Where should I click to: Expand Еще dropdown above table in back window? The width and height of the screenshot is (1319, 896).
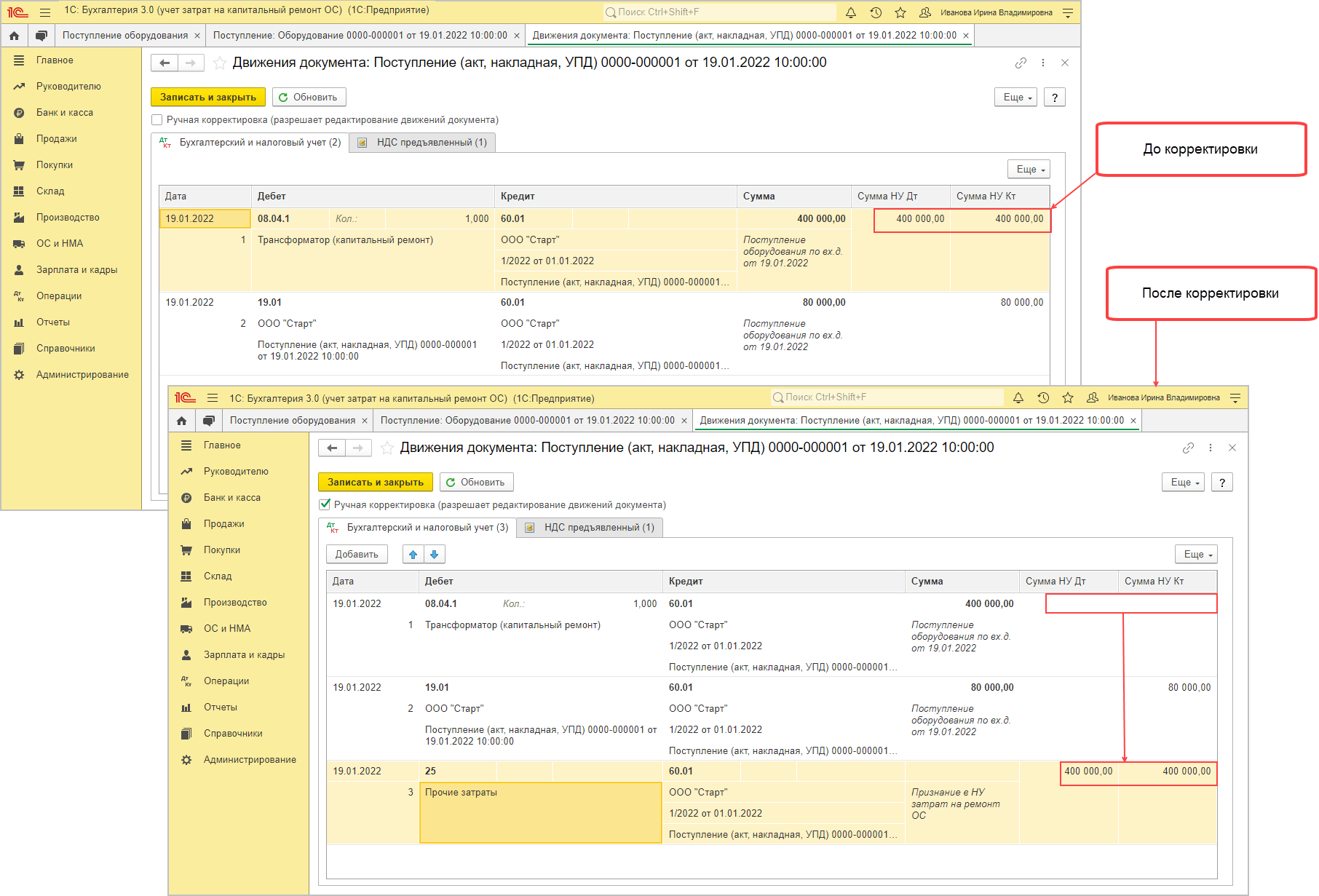click(x=1029, y=170)
